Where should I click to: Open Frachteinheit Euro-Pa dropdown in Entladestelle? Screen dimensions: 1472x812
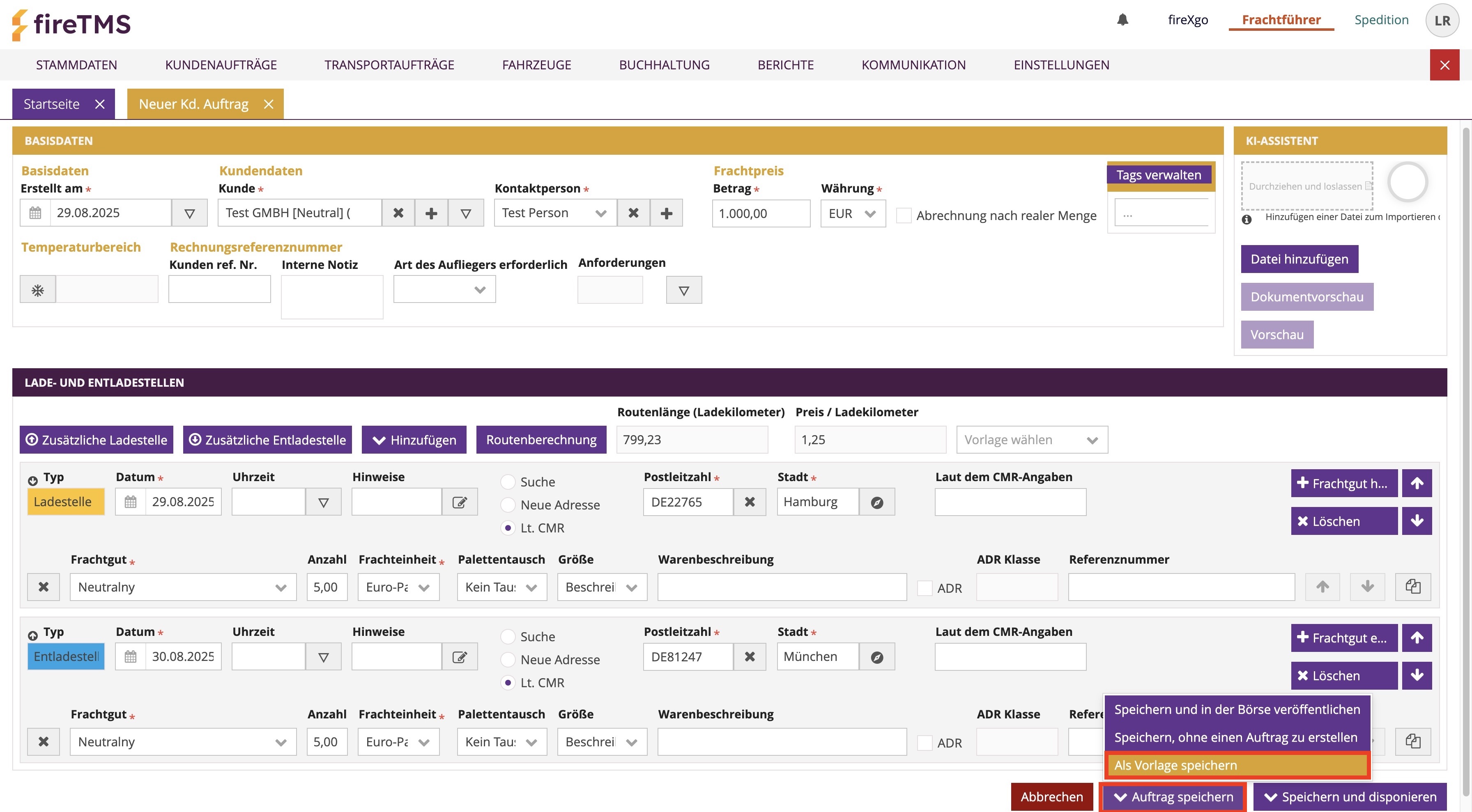point(398,742)
